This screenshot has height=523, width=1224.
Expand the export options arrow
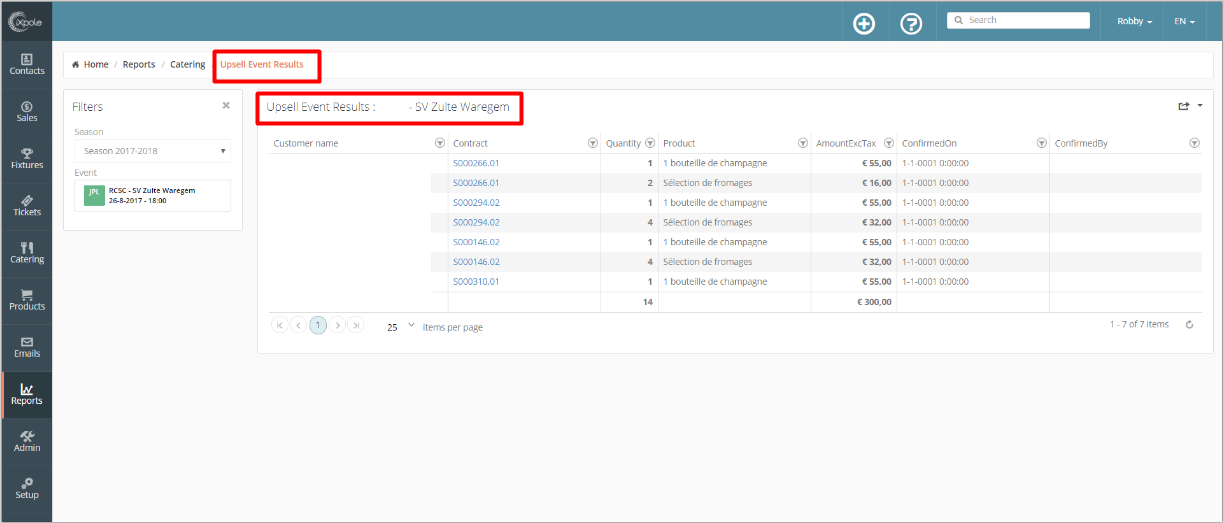click(1200, 105)
